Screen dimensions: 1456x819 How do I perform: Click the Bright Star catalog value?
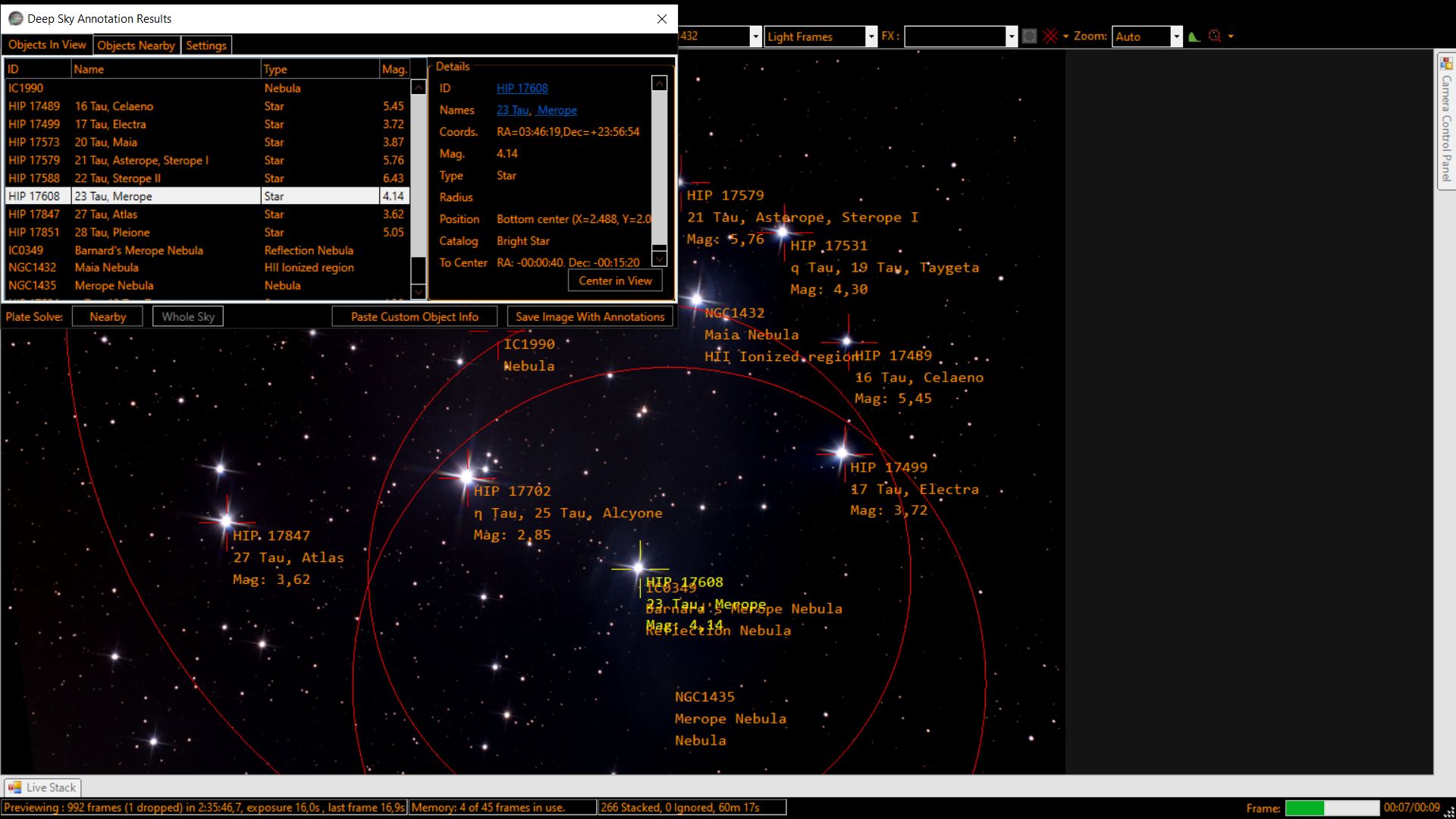tap(523, 241)
